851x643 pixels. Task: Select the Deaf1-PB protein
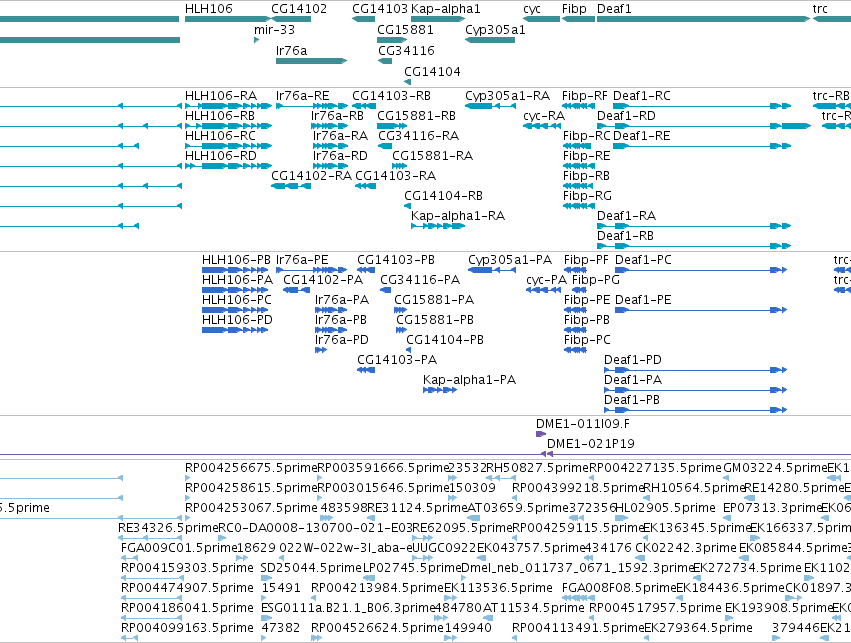695,410
